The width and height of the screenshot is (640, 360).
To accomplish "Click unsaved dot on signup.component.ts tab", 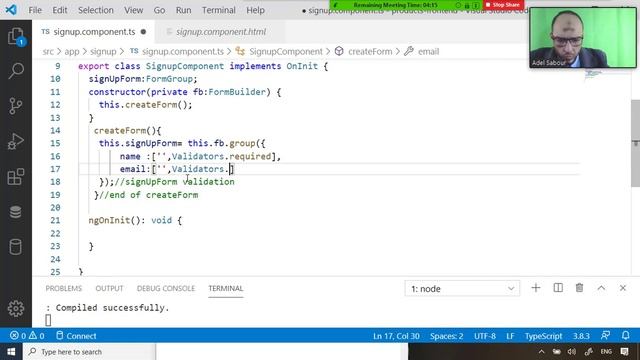I will click(x=143, y=32).
